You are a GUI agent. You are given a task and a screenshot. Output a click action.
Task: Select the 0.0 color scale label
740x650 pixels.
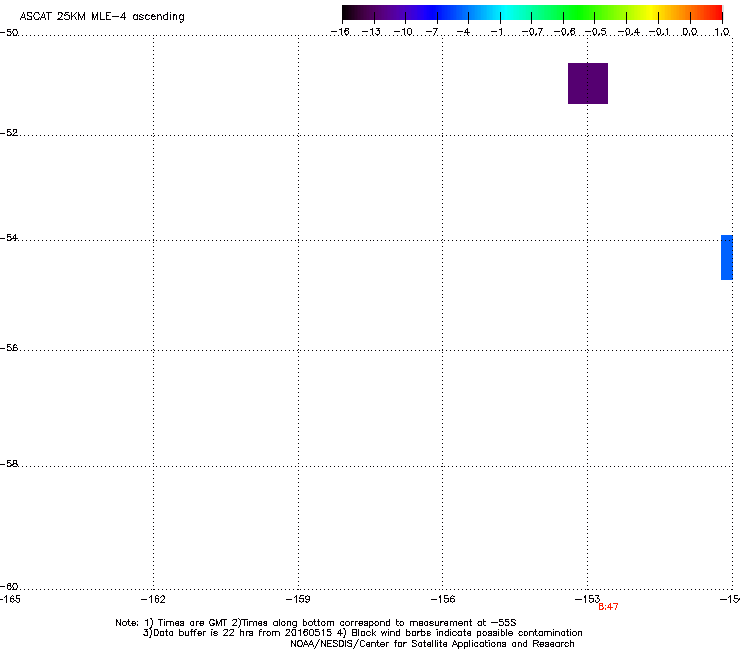(x=690, y=32)
